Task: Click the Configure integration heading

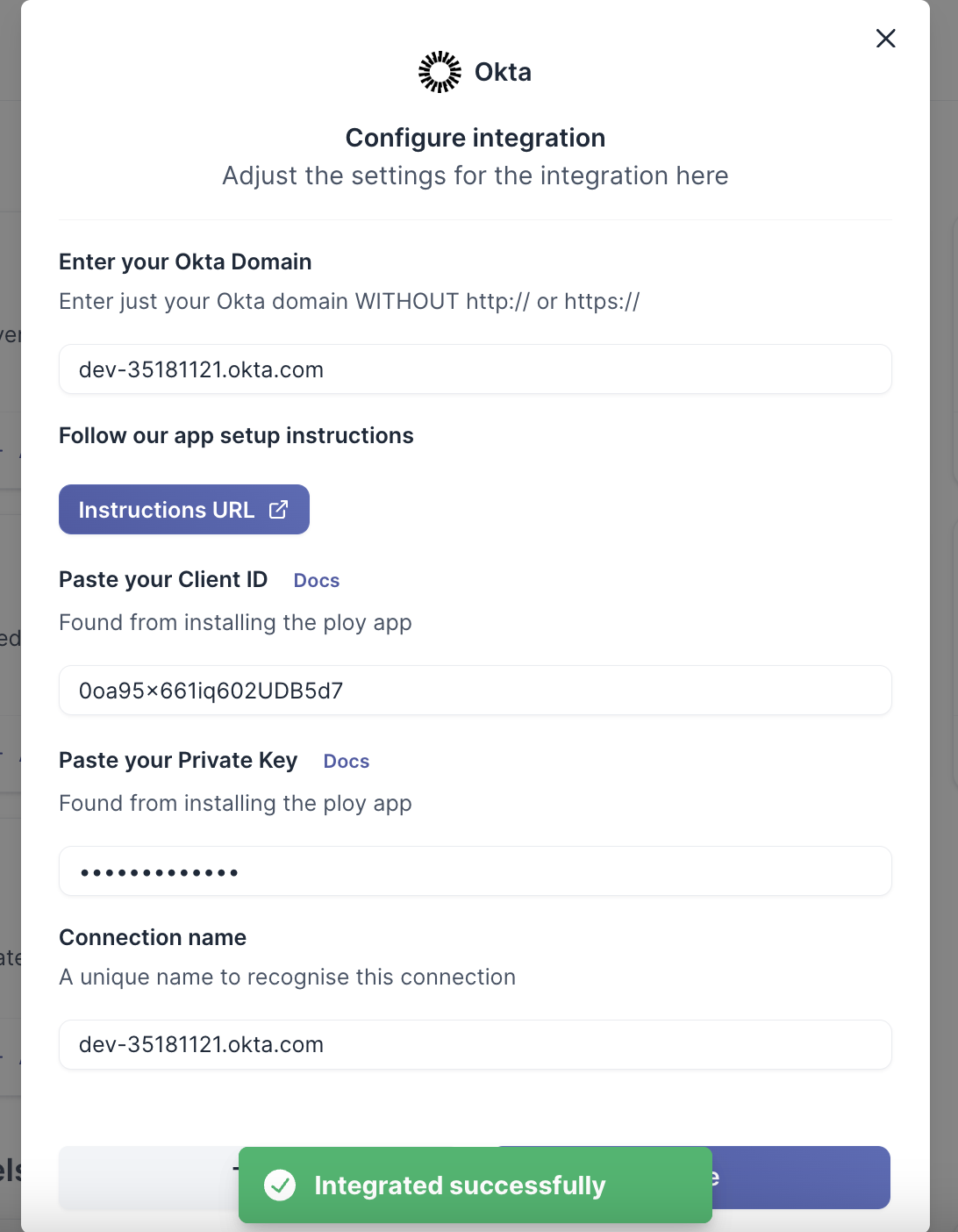Action: [475, 138]
